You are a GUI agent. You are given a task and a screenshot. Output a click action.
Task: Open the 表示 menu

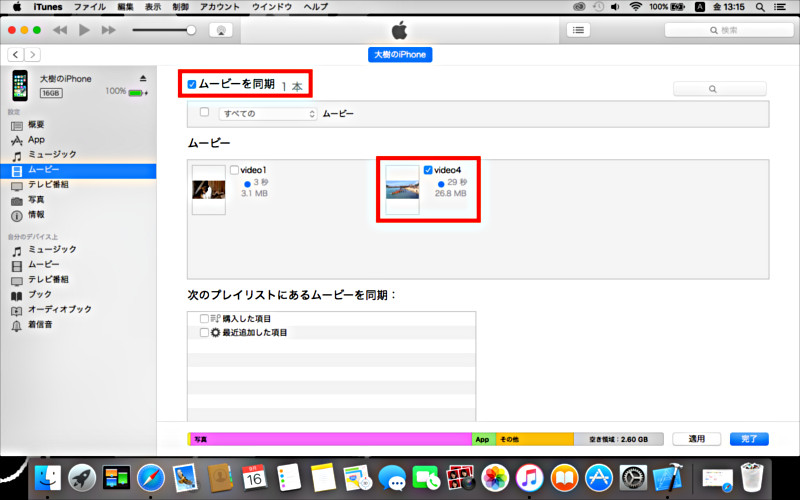click(153, 7)
